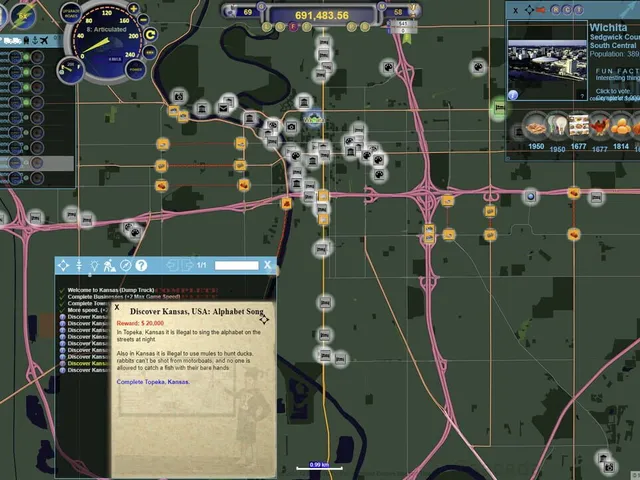Image resolution: width=640 pixels, height=480 pixels.
Task: Click the envelope mail map icon
Action: pos(223,109)
